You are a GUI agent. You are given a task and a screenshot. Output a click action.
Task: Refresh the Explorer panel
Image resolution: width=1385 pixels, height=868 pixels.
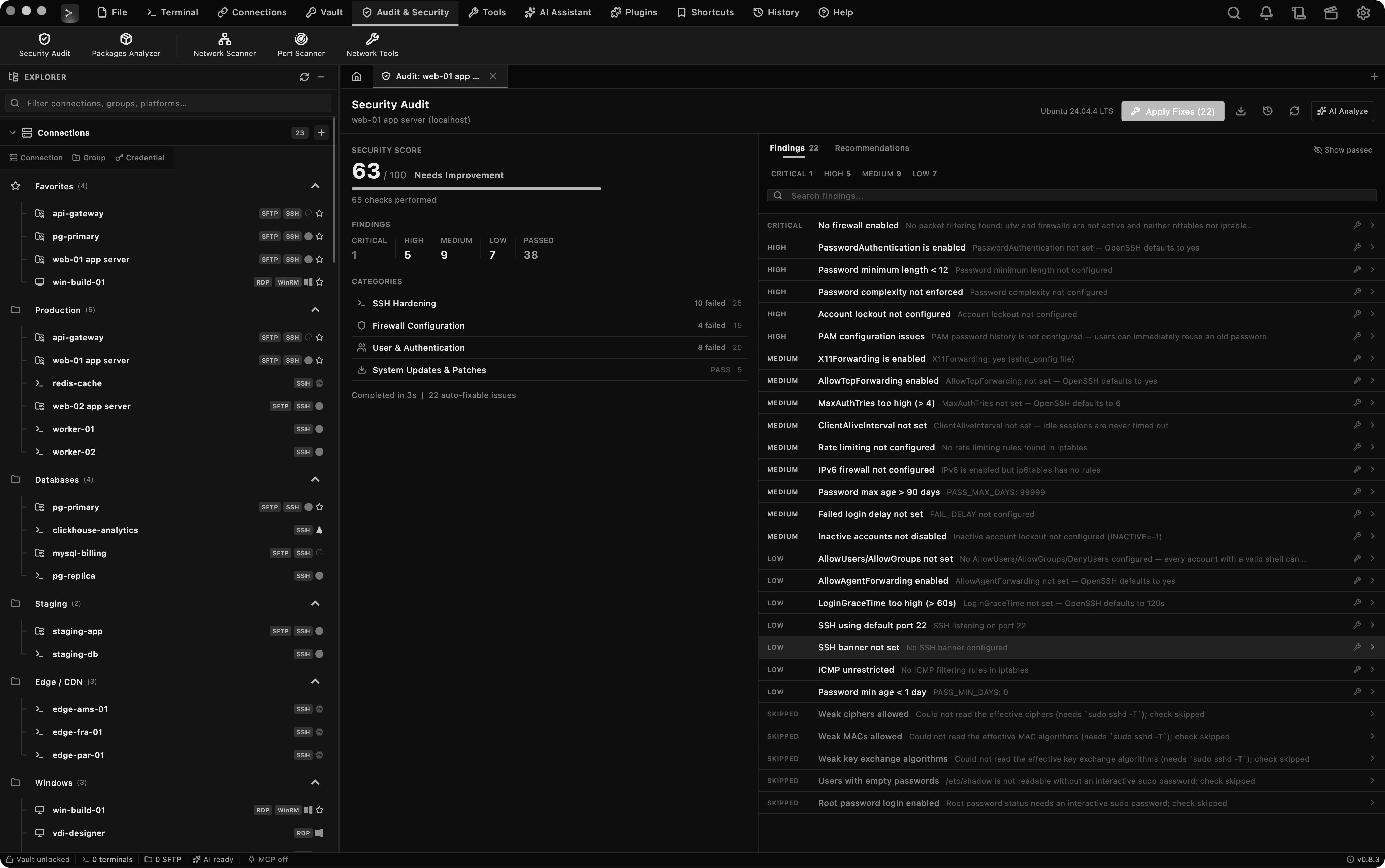[304, 77]
